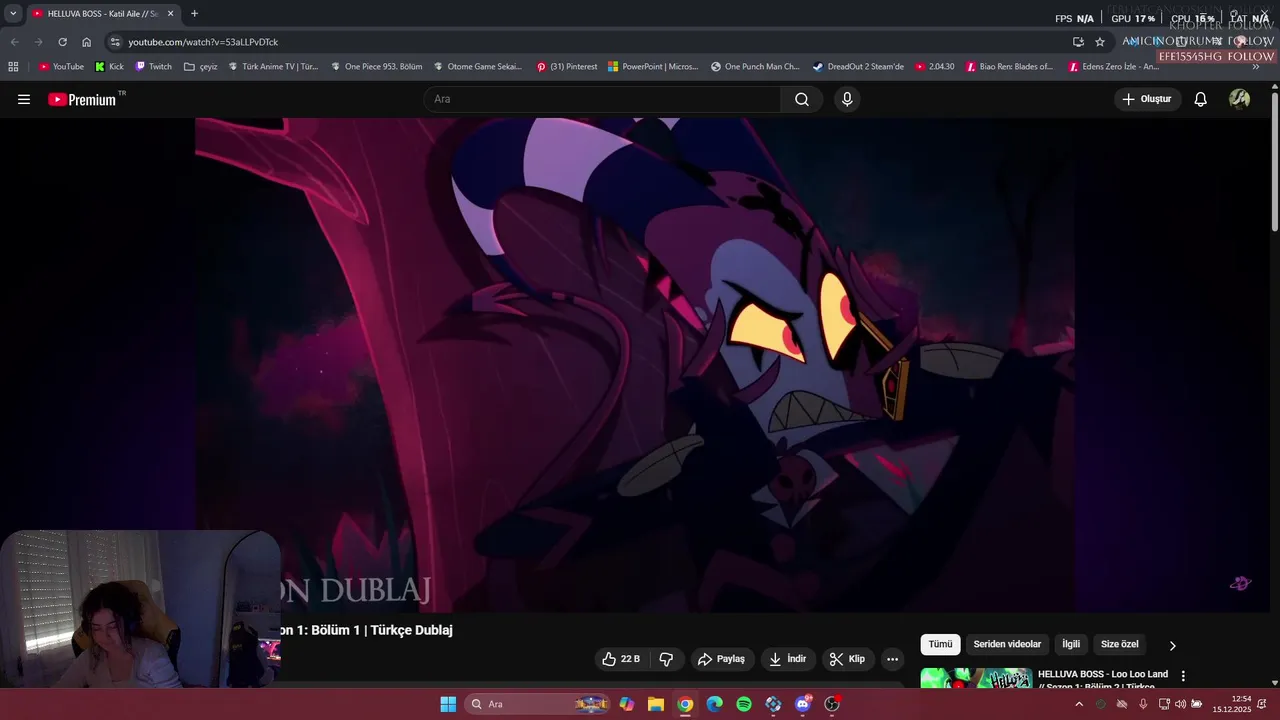Open Biao Ren: Blades bookmark
The width and height of the screenshot is (1280, 720).
click(1009, 67)
